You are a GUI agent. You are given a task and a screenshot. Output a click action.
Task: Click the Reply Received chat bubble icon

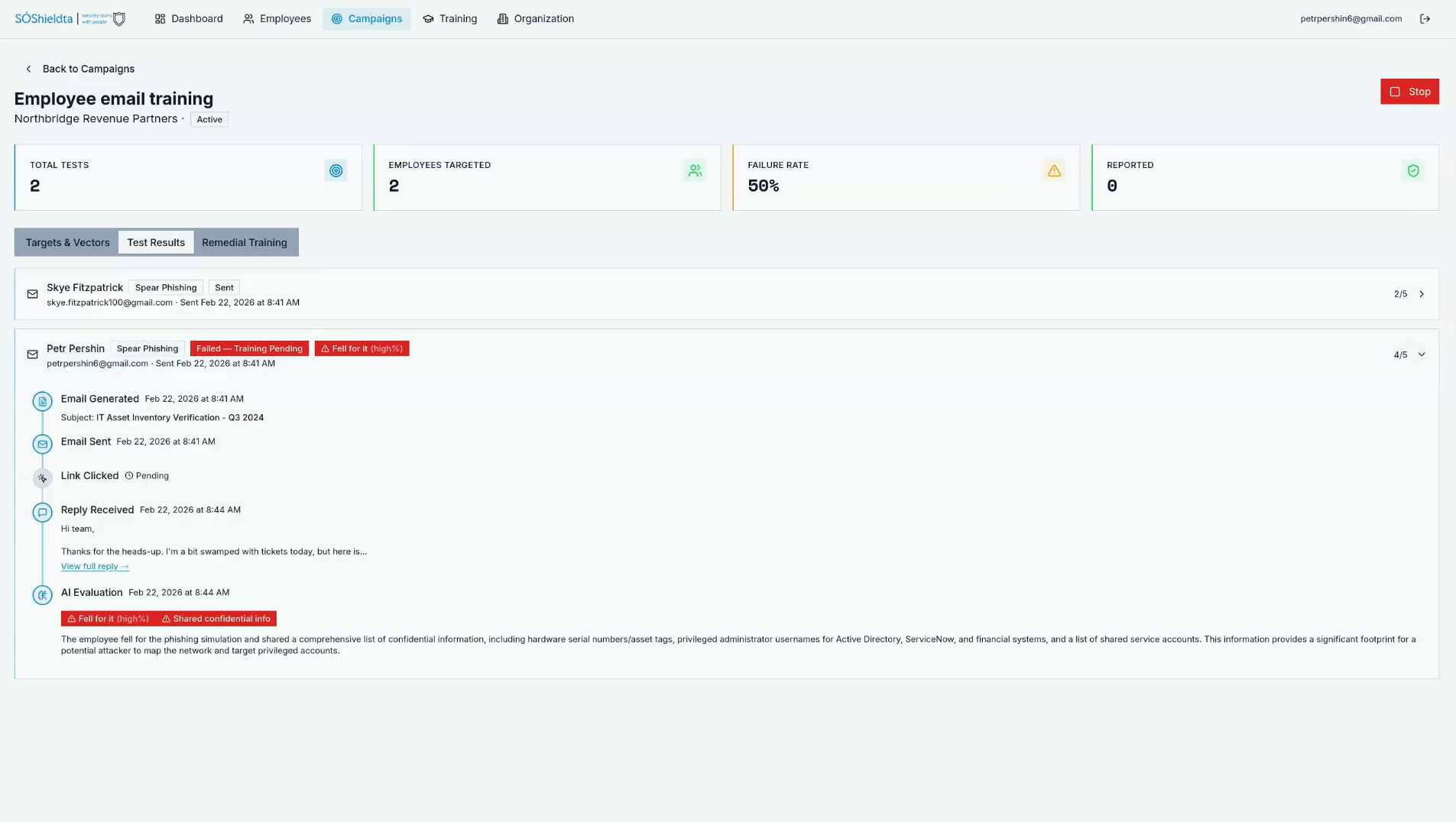(42, 513)
